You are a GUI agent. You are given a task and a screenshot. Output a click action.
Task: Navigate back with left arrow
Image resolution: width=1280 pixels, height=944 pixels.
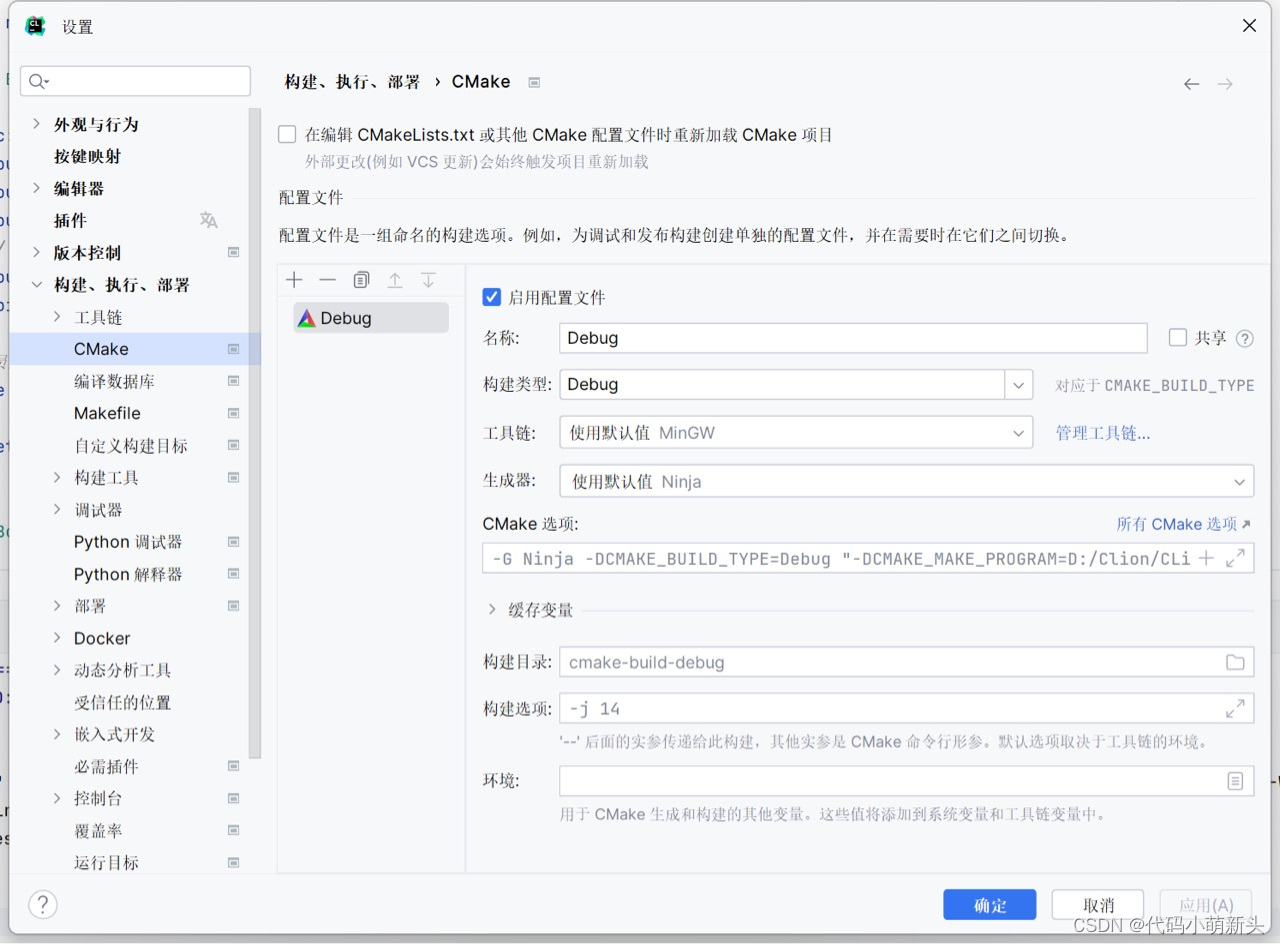1191,84
